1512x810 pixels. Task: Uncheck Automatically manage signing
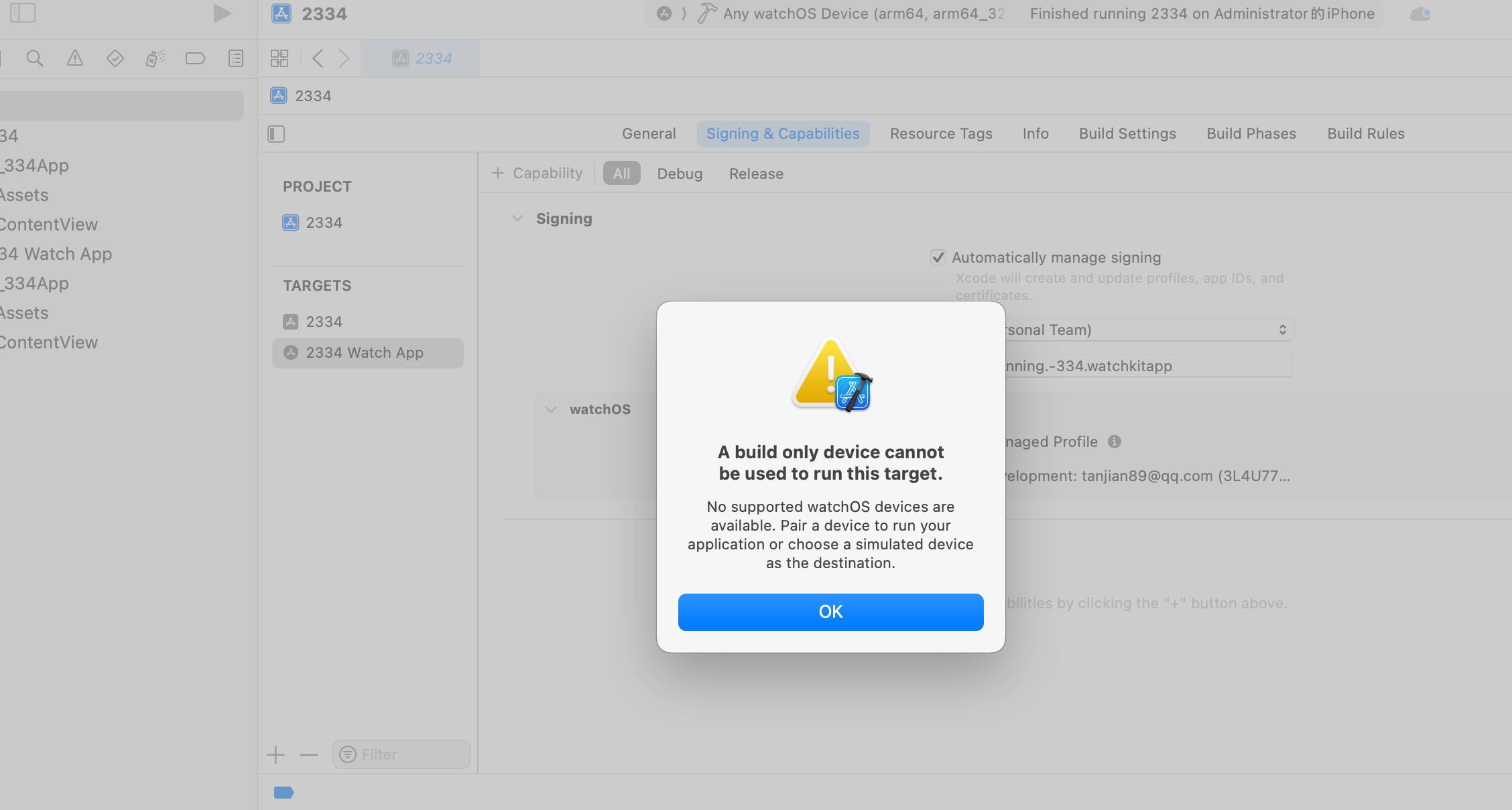click(x=938, y=257)
